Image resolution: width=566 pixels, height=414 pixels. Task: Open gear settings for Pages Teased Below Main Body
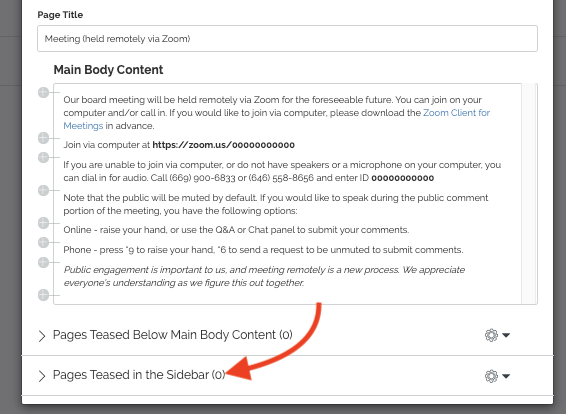tap(491, 335)
